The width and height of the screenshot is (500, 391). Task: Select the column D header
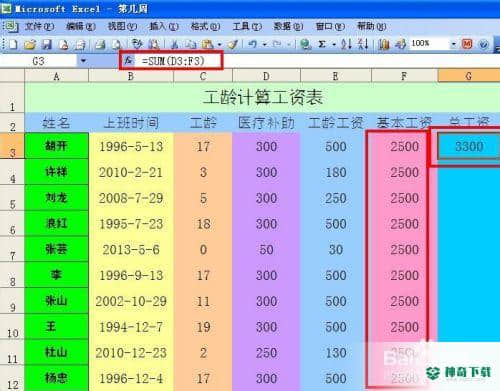pos(266,76)
